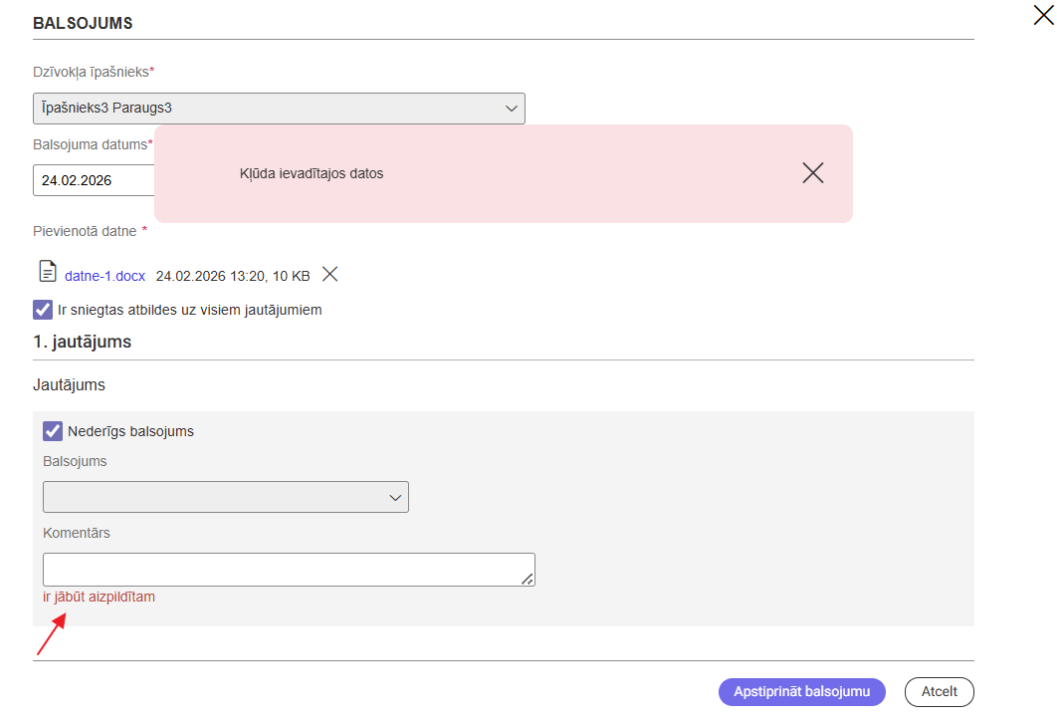
Task: Click the resize handle of the Komentārs textarea
Action: pos(527,578)
